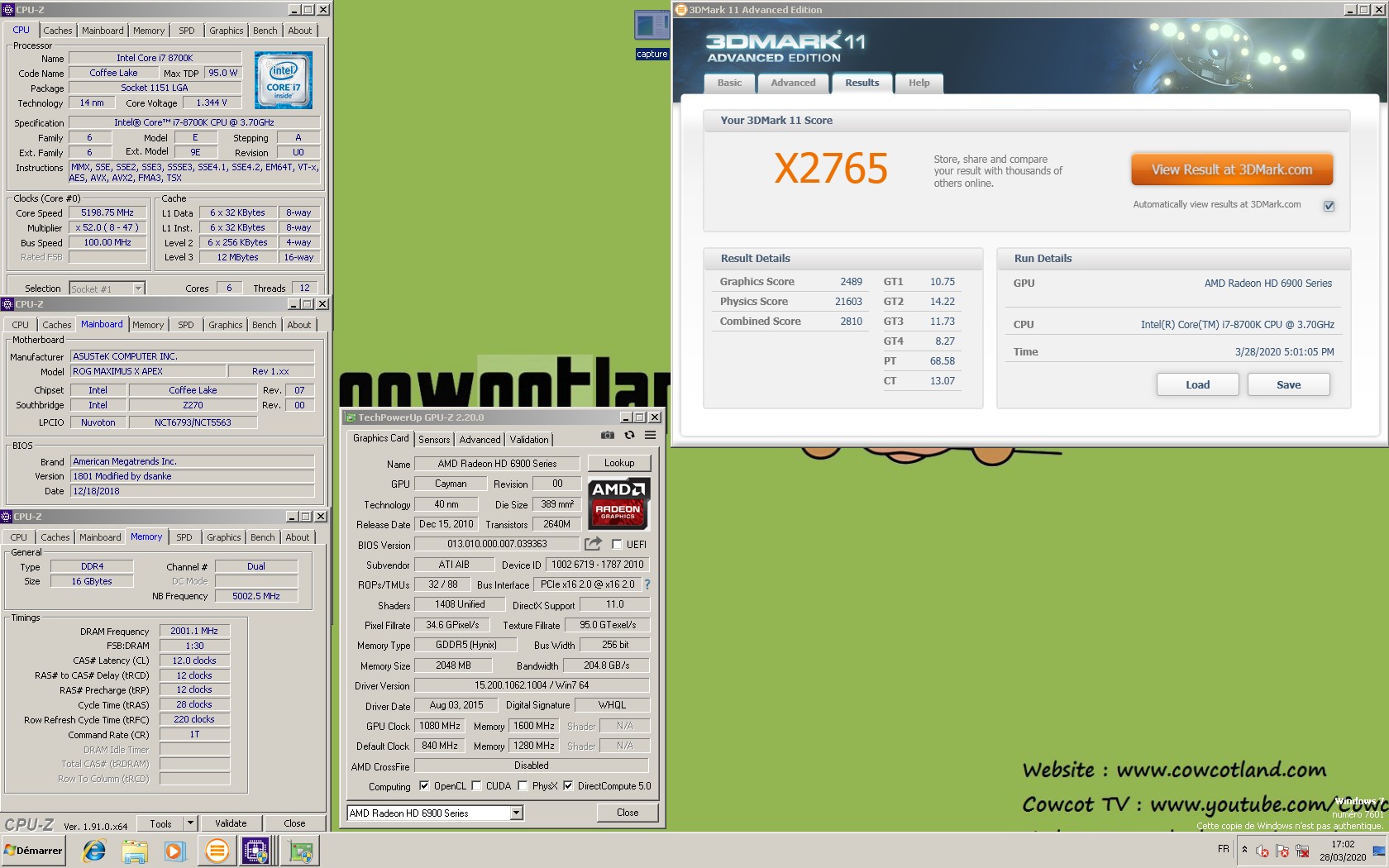Open the Action Center flag tray icon
1389x868 pixels.
tap(1282, 851)
